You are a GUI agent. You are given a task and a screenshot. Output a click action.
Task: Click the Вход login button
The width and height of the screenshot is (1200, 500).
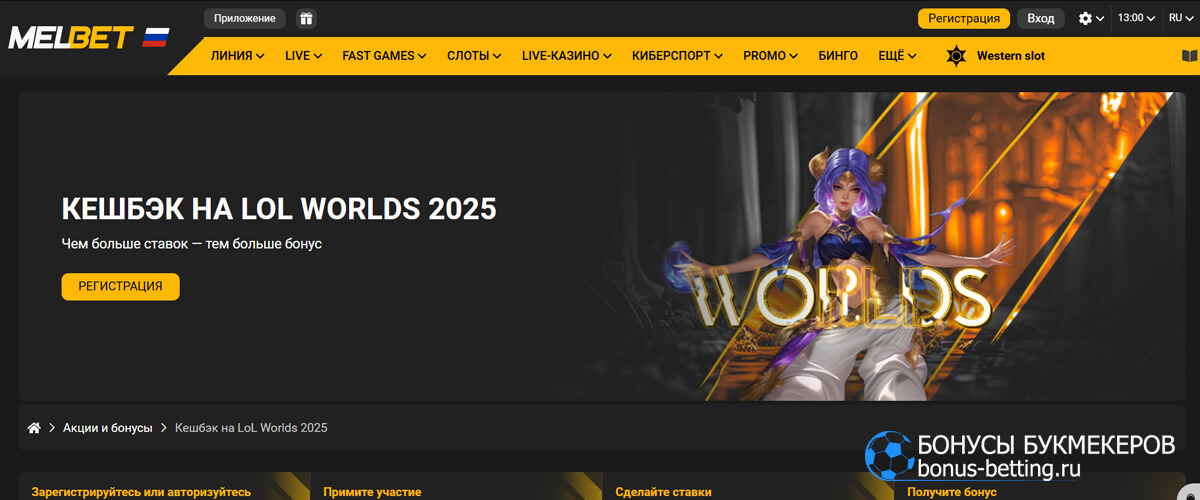(1041, 18)
